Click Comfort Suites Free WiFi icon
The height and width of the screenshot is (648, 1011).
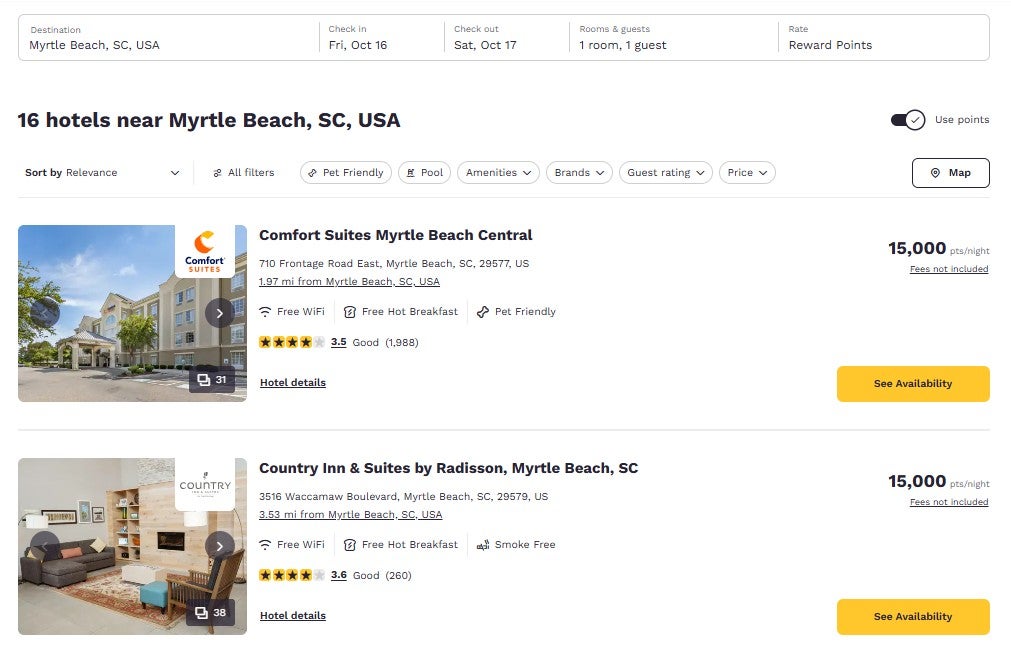pos(265,312)
